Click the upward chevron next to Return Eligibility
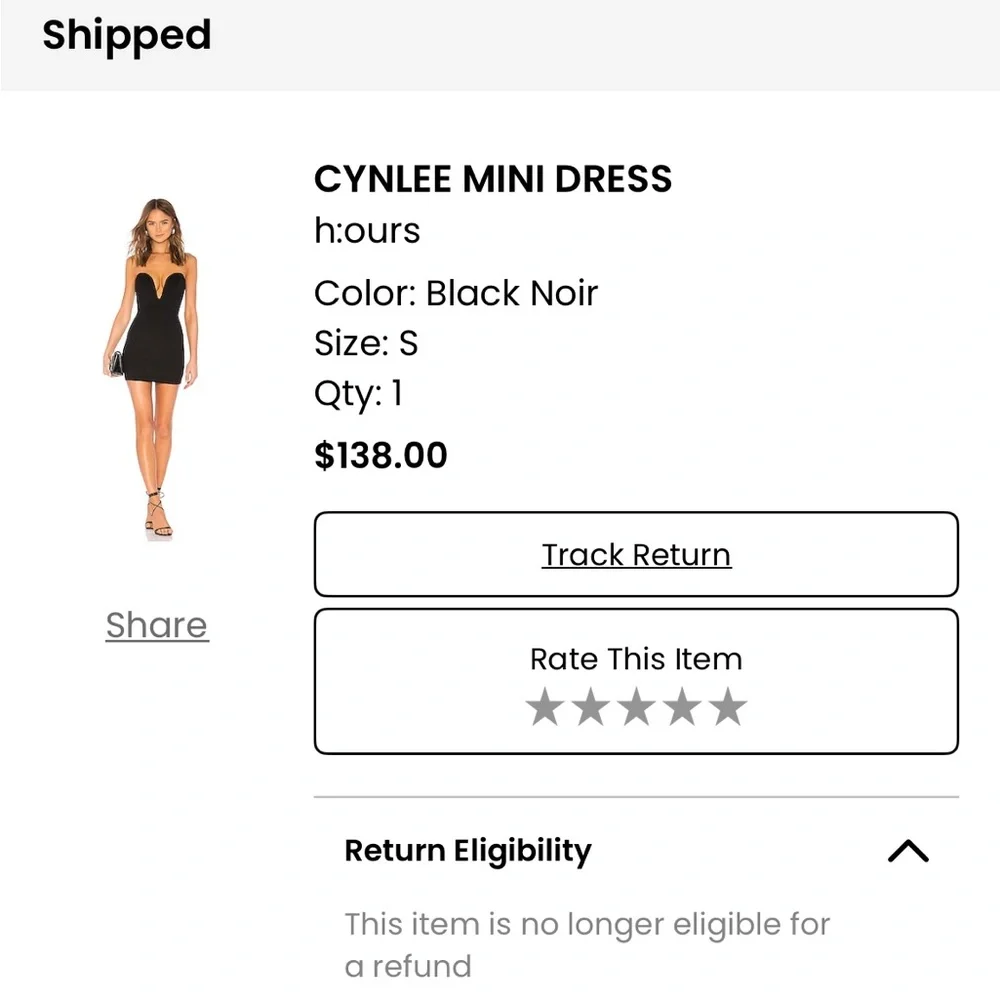 (x=908, y=851)
